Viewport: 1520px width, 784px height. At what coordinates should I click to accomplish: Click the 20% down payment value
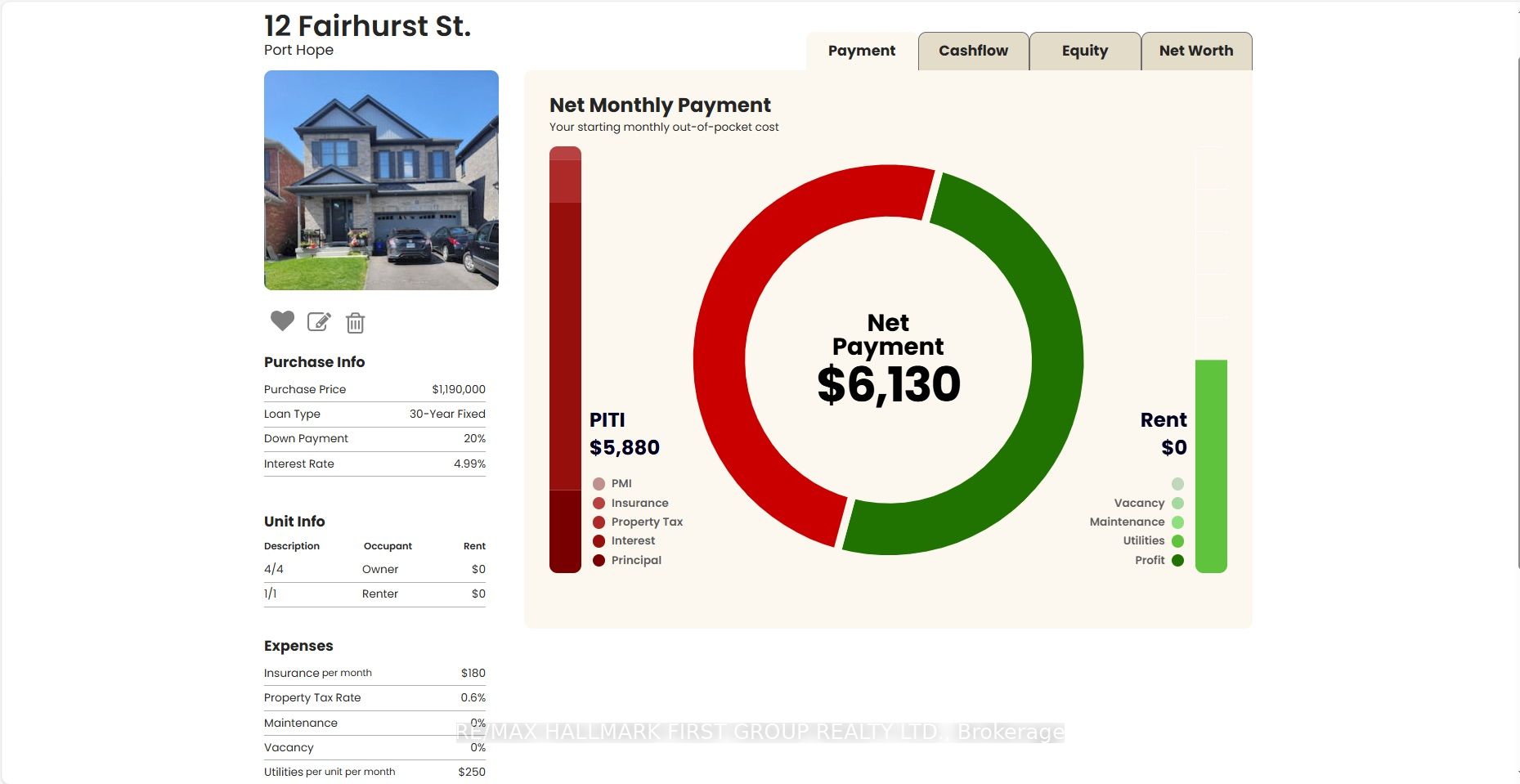pyautogui.click(x=474, y=438)
